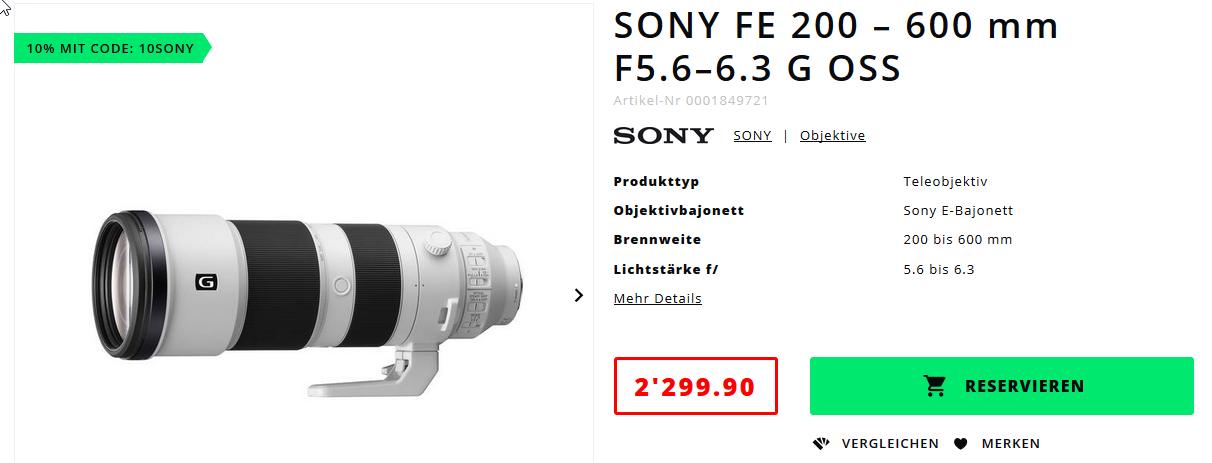Click the Sony E-Bajonett mount value
The image size is (1212, 463).
pyautogui.click(x=958, y=211)
